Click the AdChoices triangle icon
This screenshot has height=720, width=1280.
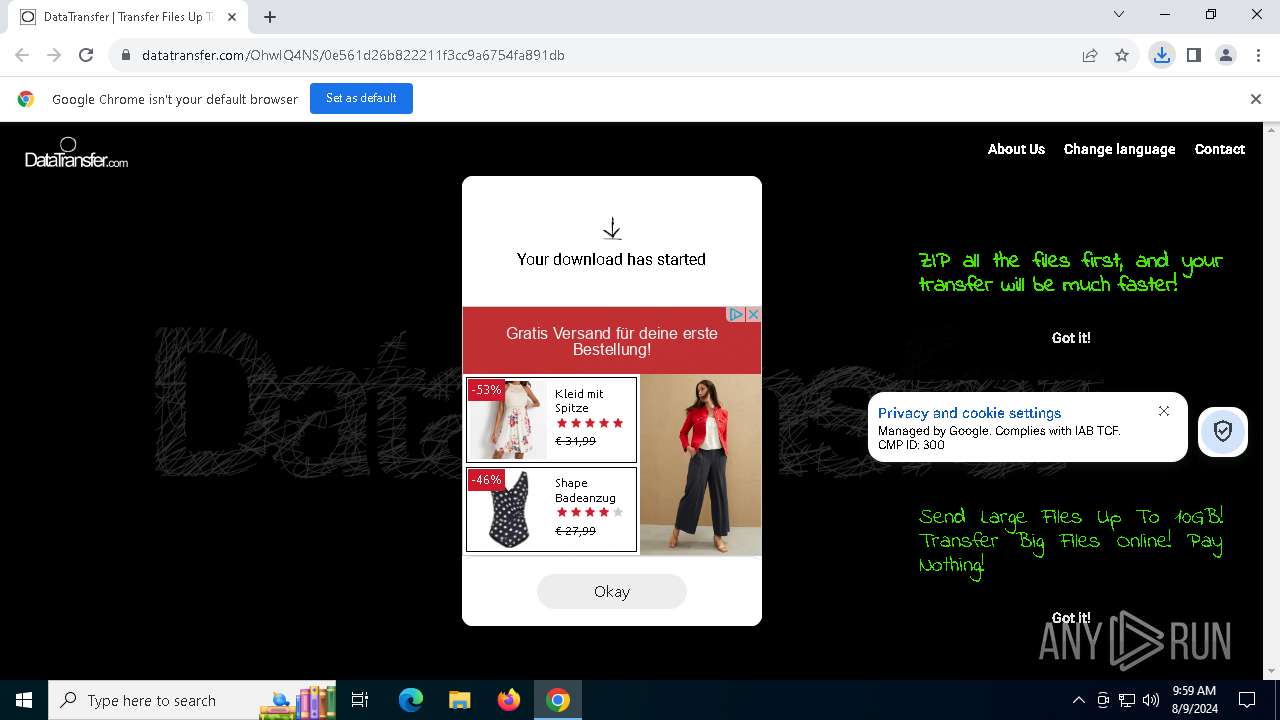click(735, 314)
